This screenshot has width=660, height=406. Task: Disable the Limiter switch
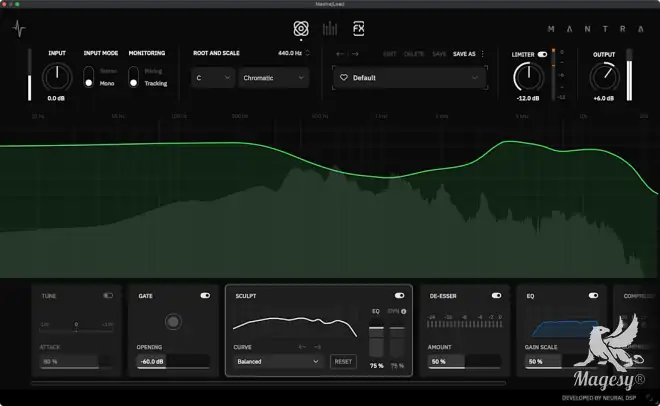(542, 54)
